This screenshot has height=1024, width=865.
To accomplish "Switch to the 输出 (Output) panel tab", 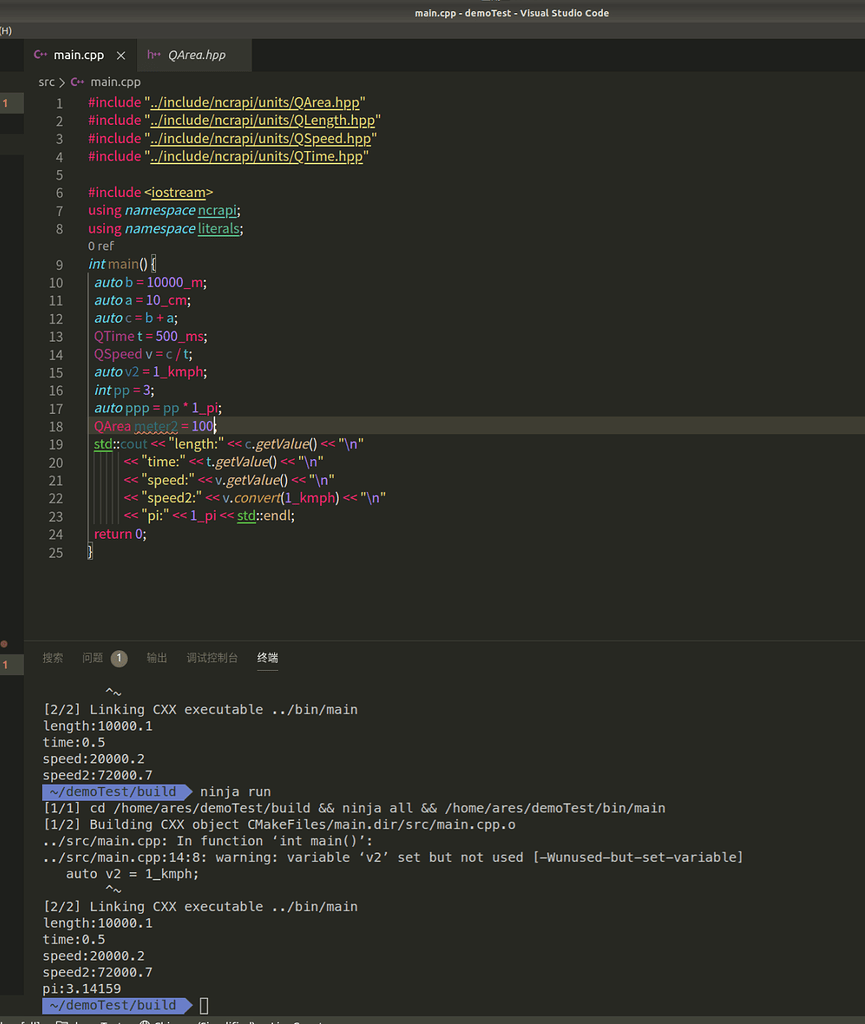I will (157, 658).
